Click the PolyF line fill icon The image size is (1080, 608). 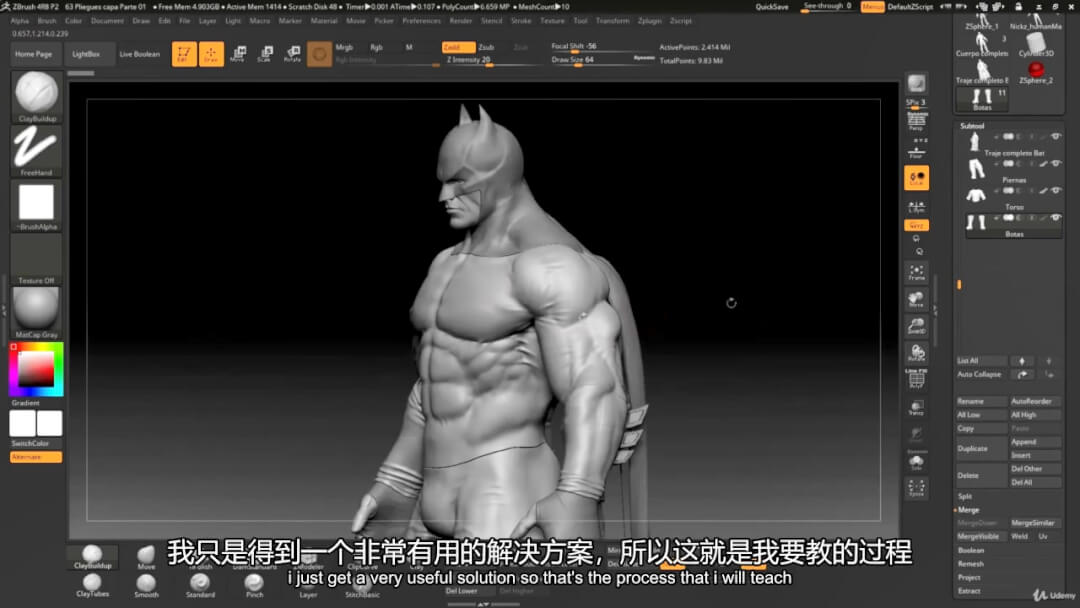pyautogui.click(x=916, y=379)
